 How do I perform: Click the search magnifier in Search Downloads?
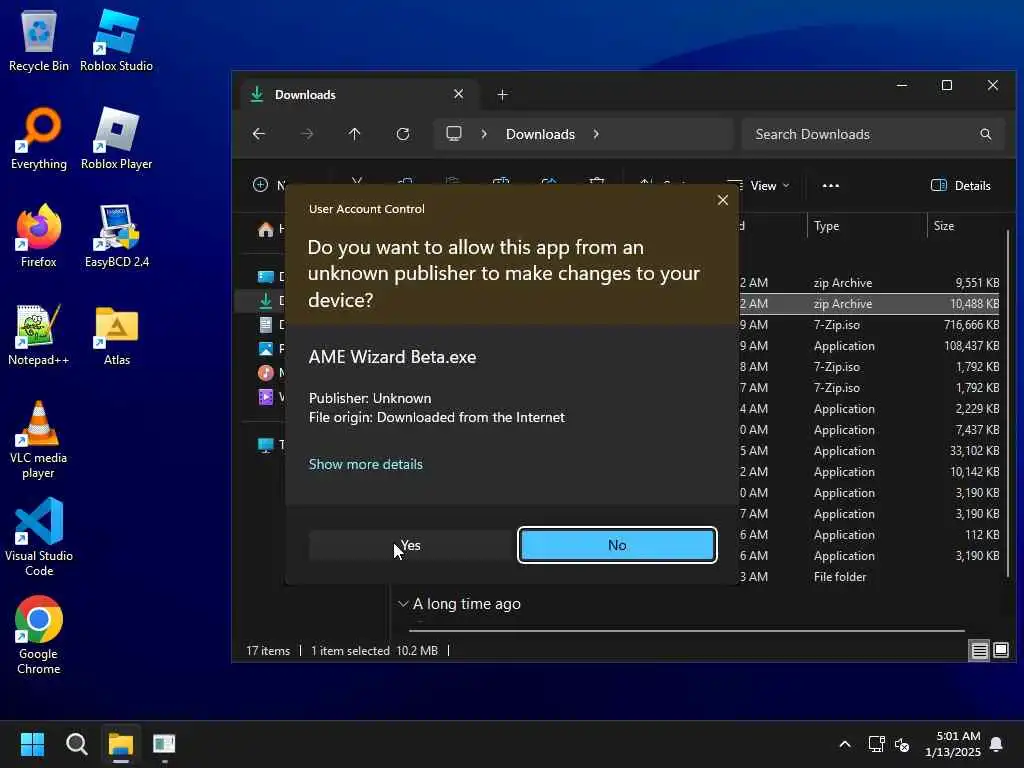[985, 134]
